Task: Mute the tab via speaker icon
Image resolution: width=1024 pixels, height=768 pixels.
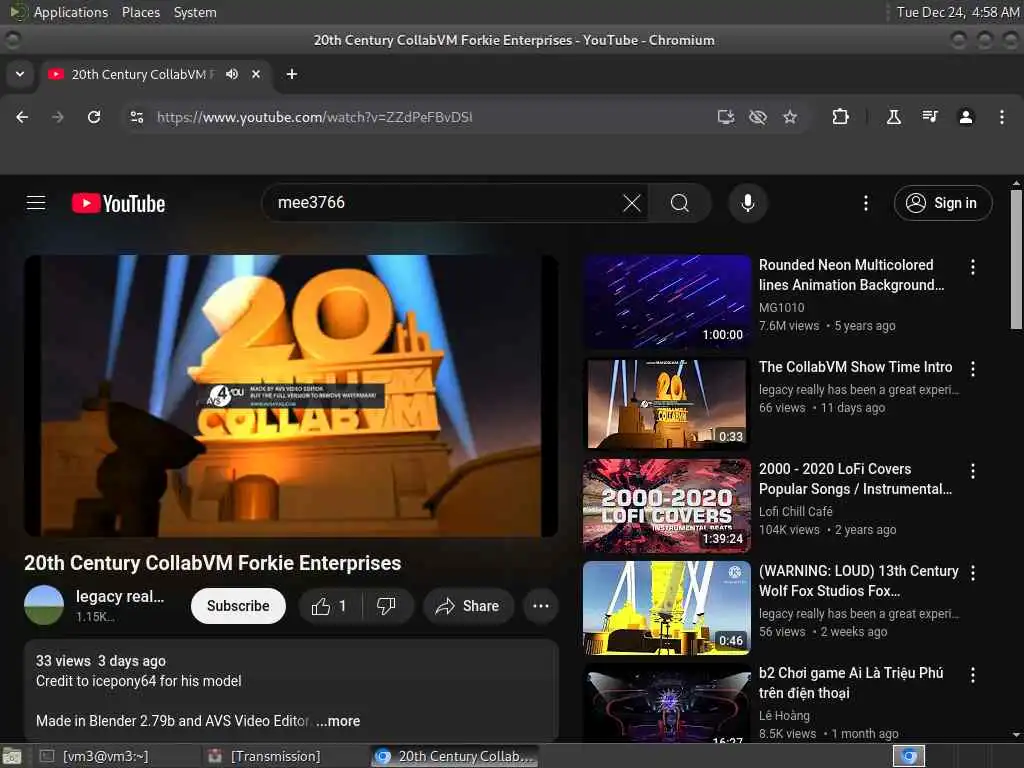Action: (x=232, y=74)
